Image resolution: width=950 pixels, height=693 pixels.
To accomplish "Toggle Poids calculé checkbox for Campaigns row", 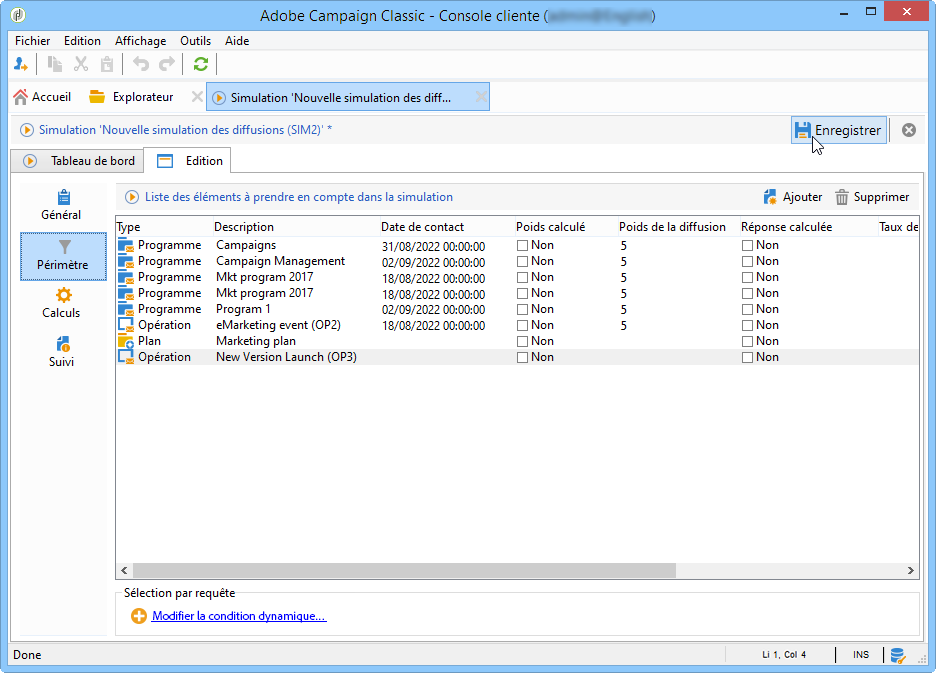I will 522,245.
